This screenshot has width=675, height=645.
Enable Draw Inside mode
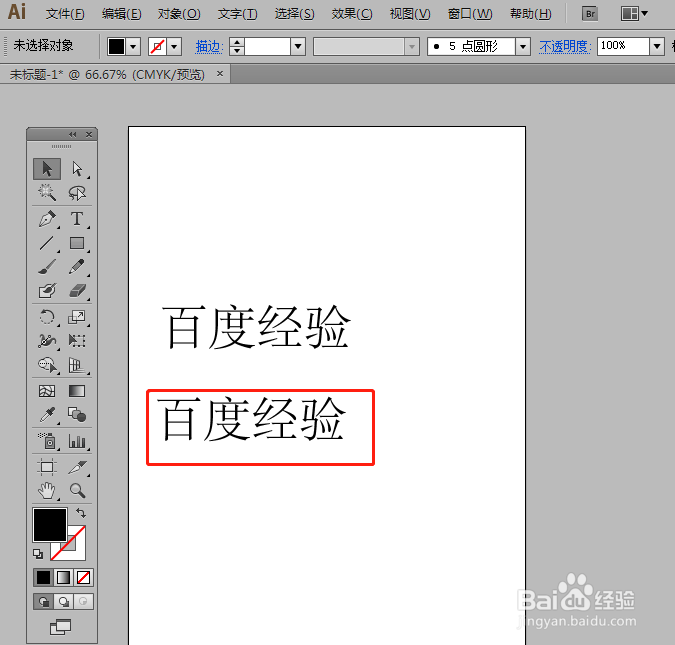click(x=83, y=602)
